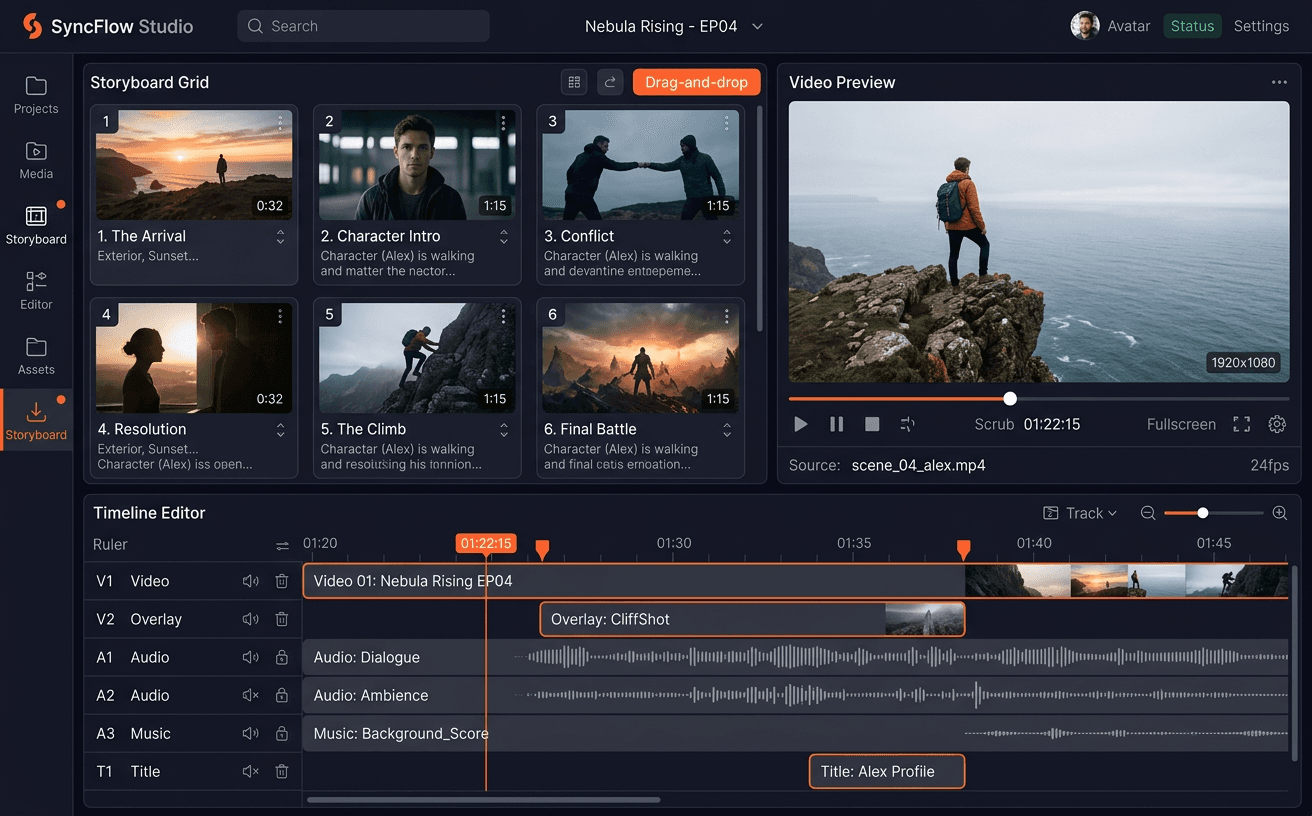The height and width of the screenshot is (816, 1312).
Task: Click the grid view icon in Storyboard Grid
Action: click(574, 82)
